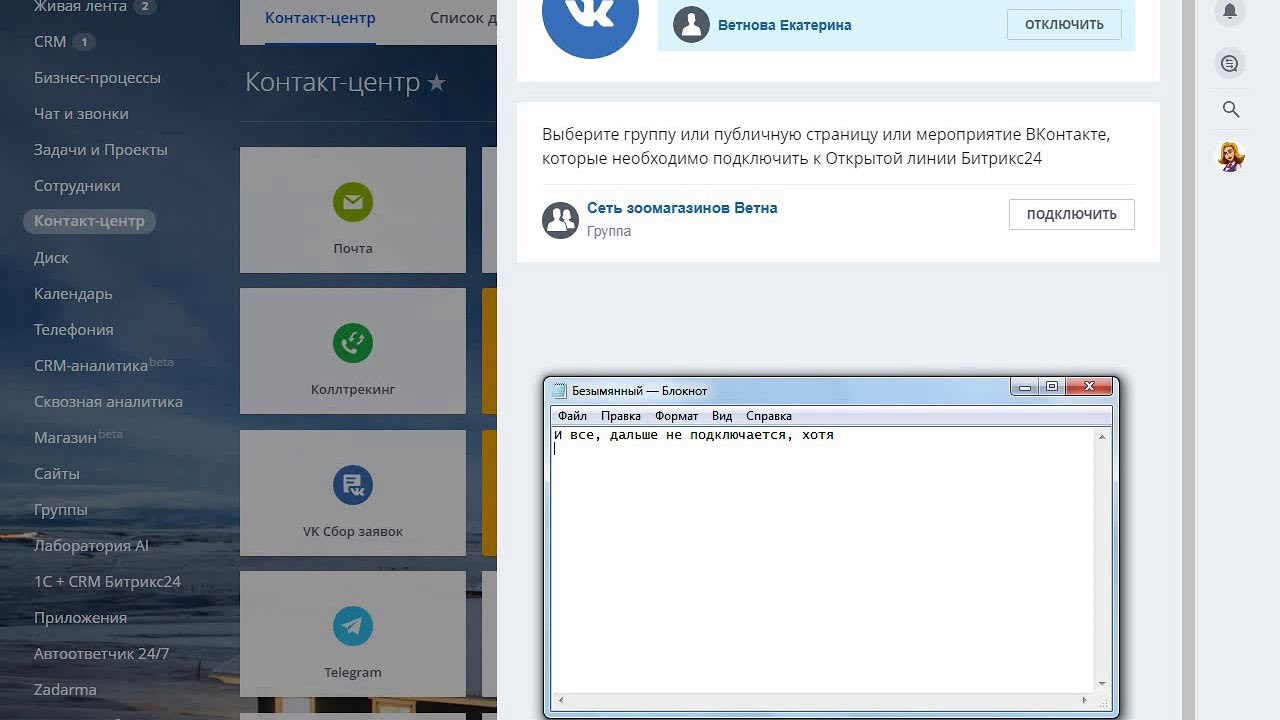Open 1С + CRM Битрикс24 in sidebar

[x=107, y=582]
